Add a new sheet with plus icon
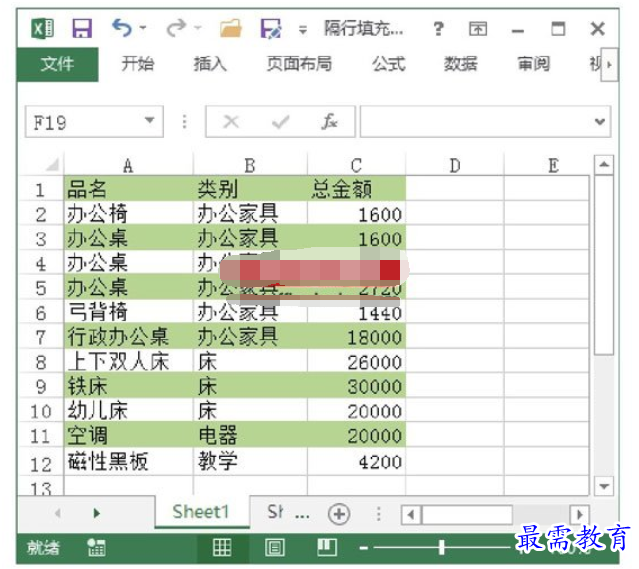Screen dimensions: 639x569 click(339, 514)
